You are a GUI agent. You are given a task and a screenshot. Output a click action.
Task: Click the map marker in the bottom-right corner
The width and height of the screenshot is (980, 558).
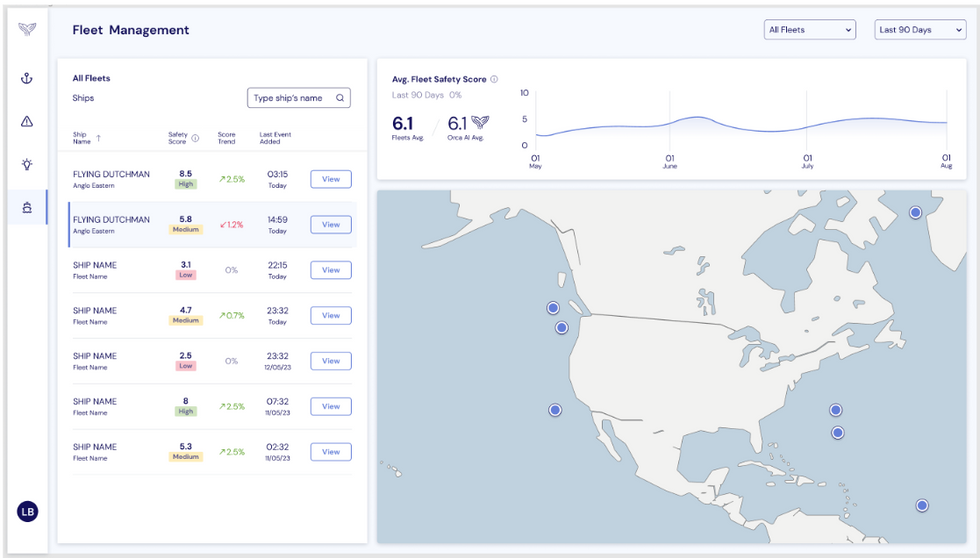(x=922, y=506)
